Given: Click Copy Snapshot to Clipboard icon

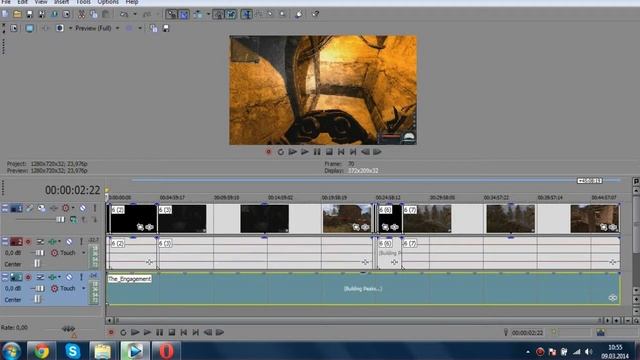Looking at the screenshot, I should click(x=153, y=28).
